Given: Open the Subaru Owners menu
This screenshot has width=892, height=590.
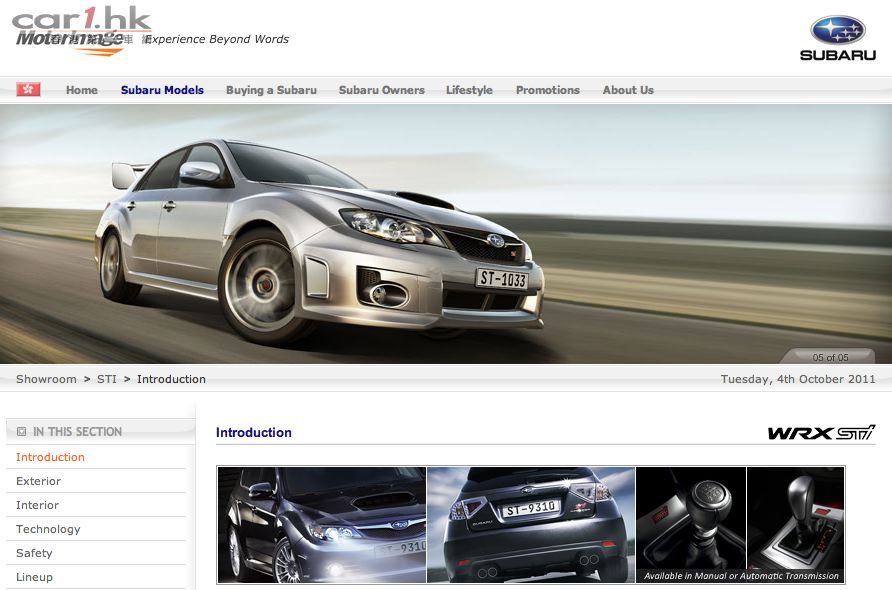Looking at the screenshot, I should 382,90.
